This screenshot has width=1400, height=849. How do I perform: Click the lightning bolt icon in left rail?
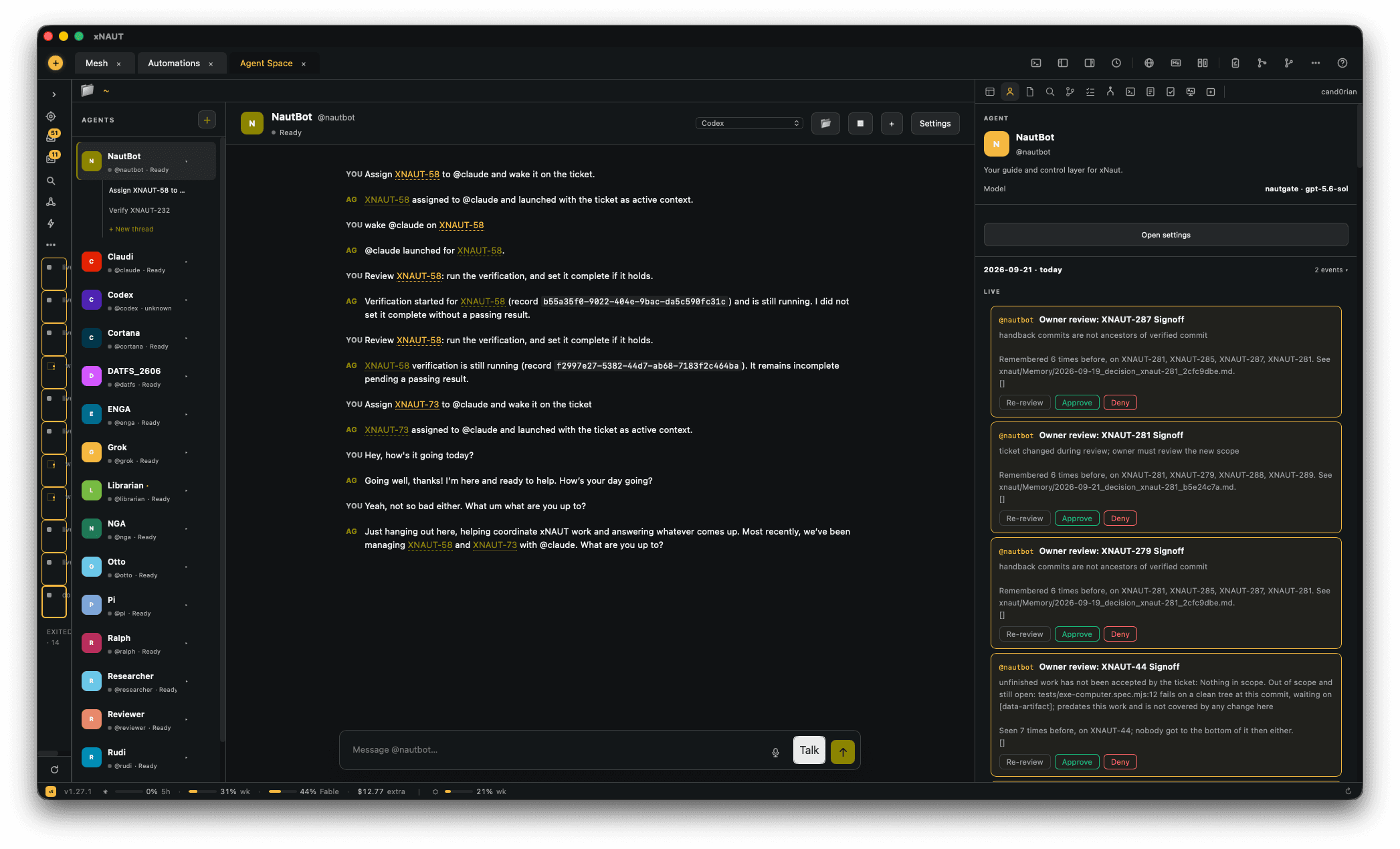[51, 223]
